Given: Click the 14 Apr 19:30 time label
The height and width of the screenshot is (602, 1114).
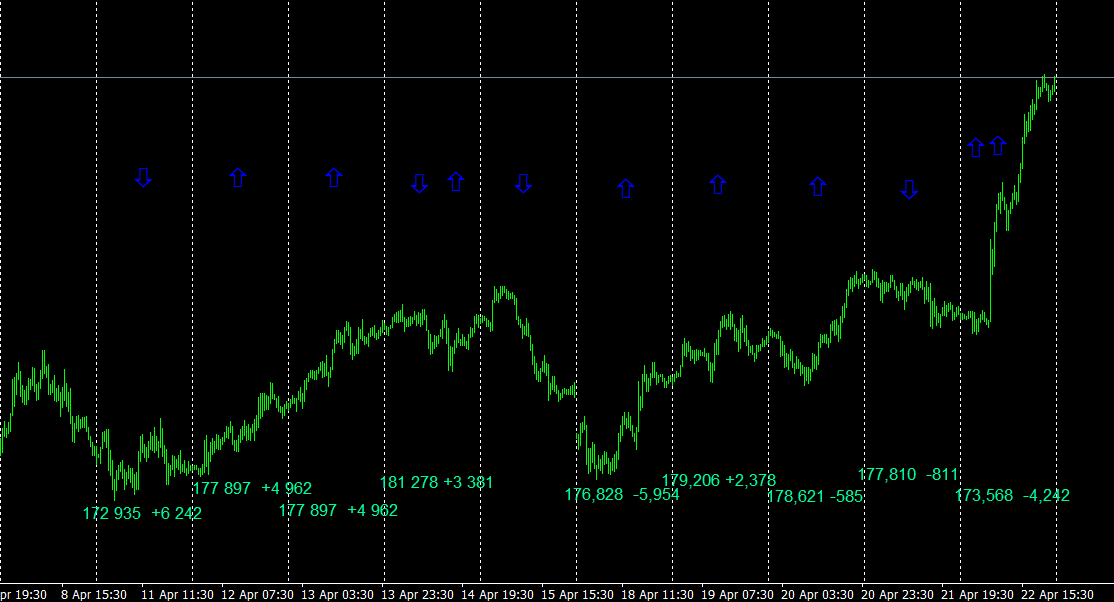Looking at the screenshot, I should pyautogui.click(x=497, y=594).
